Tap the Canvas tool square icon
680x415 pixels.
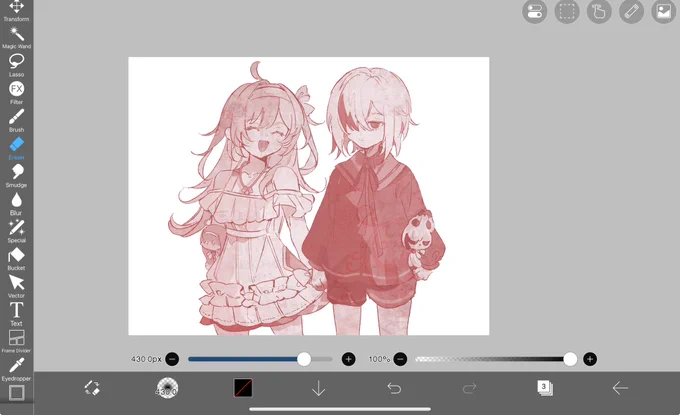(x=16, y=393)
